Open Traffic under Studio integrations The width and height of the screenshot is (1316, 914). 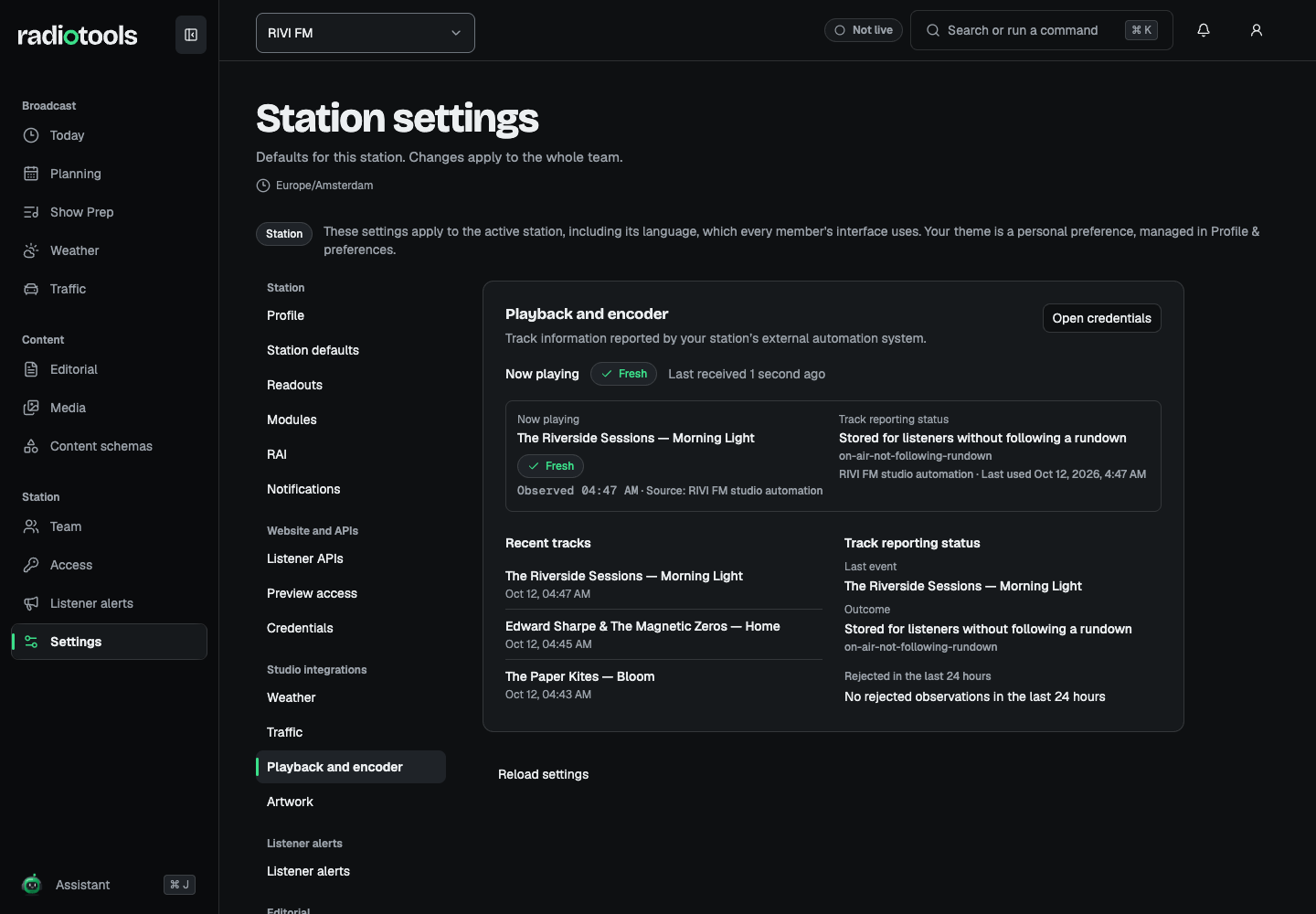(351, 732)
